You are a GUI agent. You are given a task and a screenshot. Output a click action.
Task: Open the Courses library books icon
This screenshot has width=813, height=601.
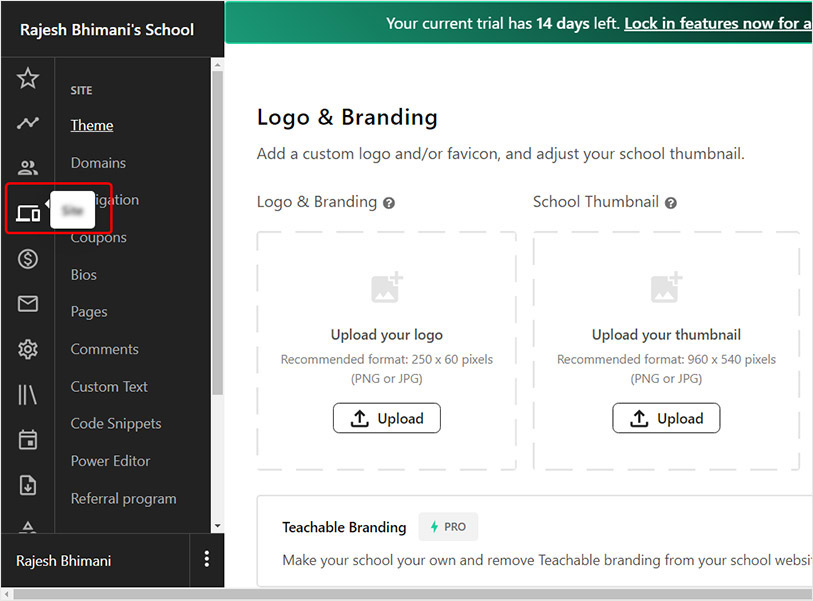click(27, 395)
